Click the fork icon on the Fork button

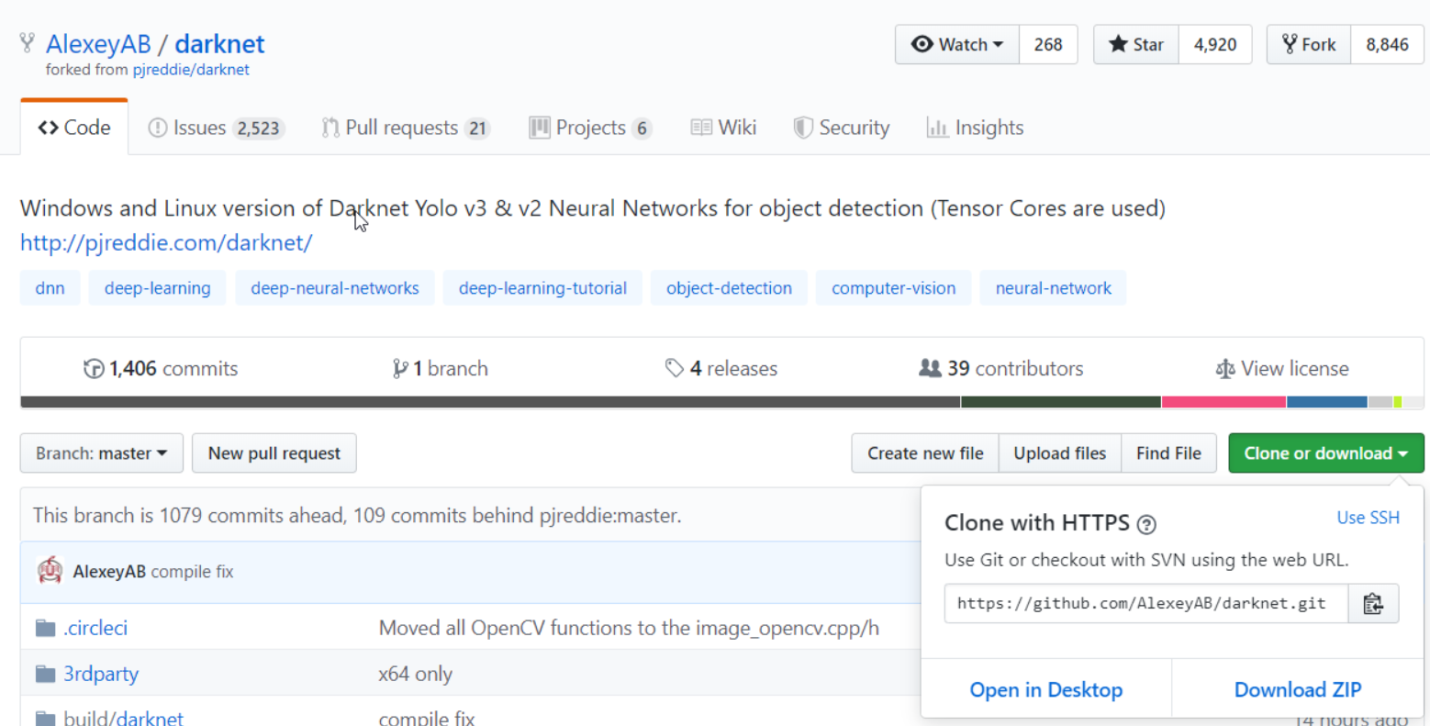[1289, 45]
